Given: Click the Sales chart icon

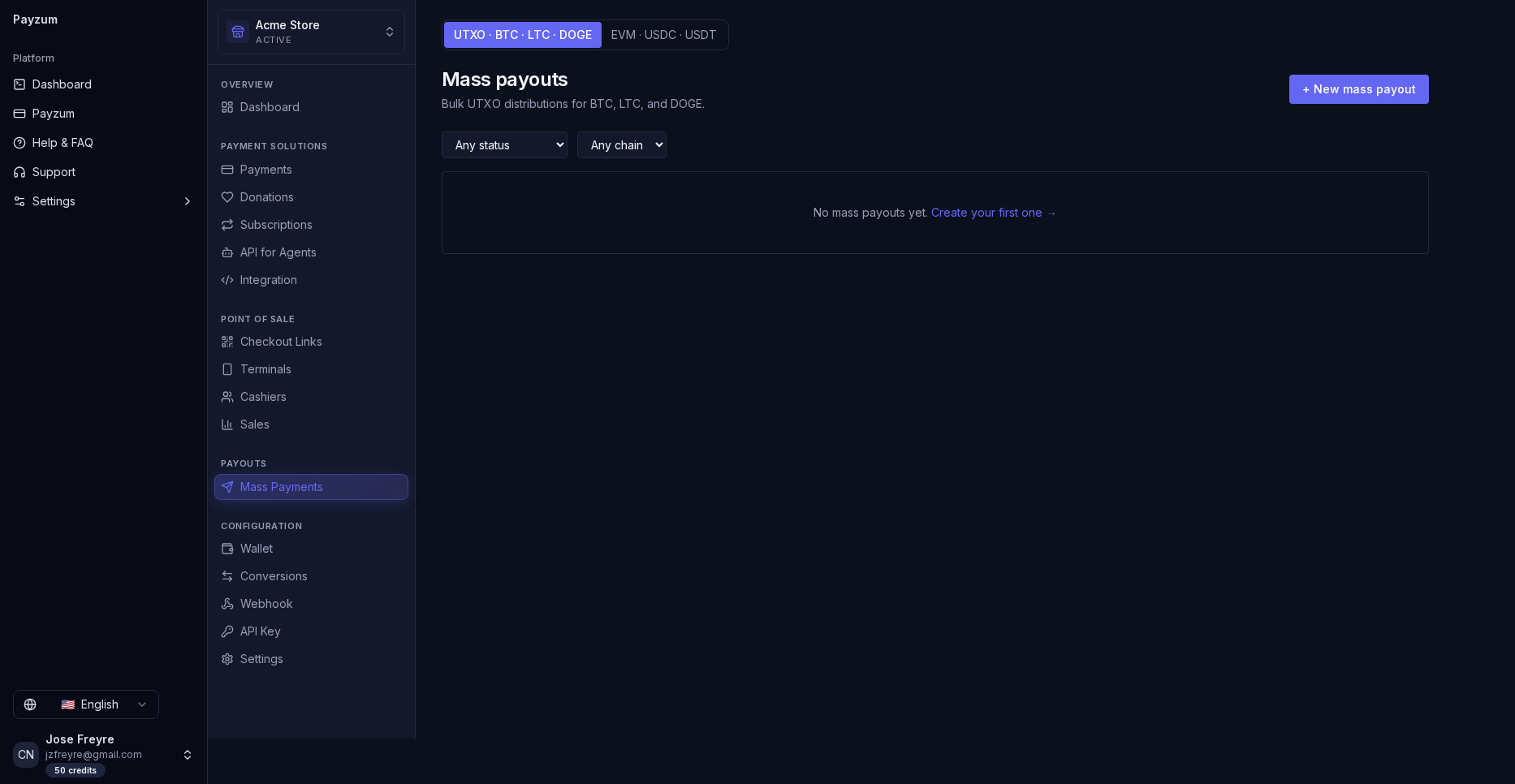Looking at the screenshot, I should [x=227, y=424].
